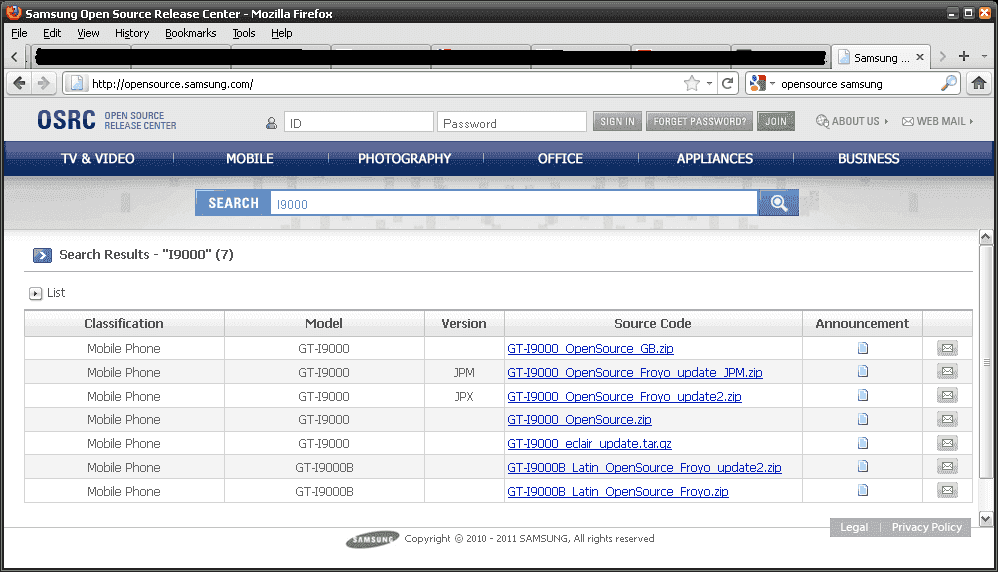The width and height of the screenshot is (998, 572).
Task: Go forward using the browser forward arrow
Action: [43, 83]
